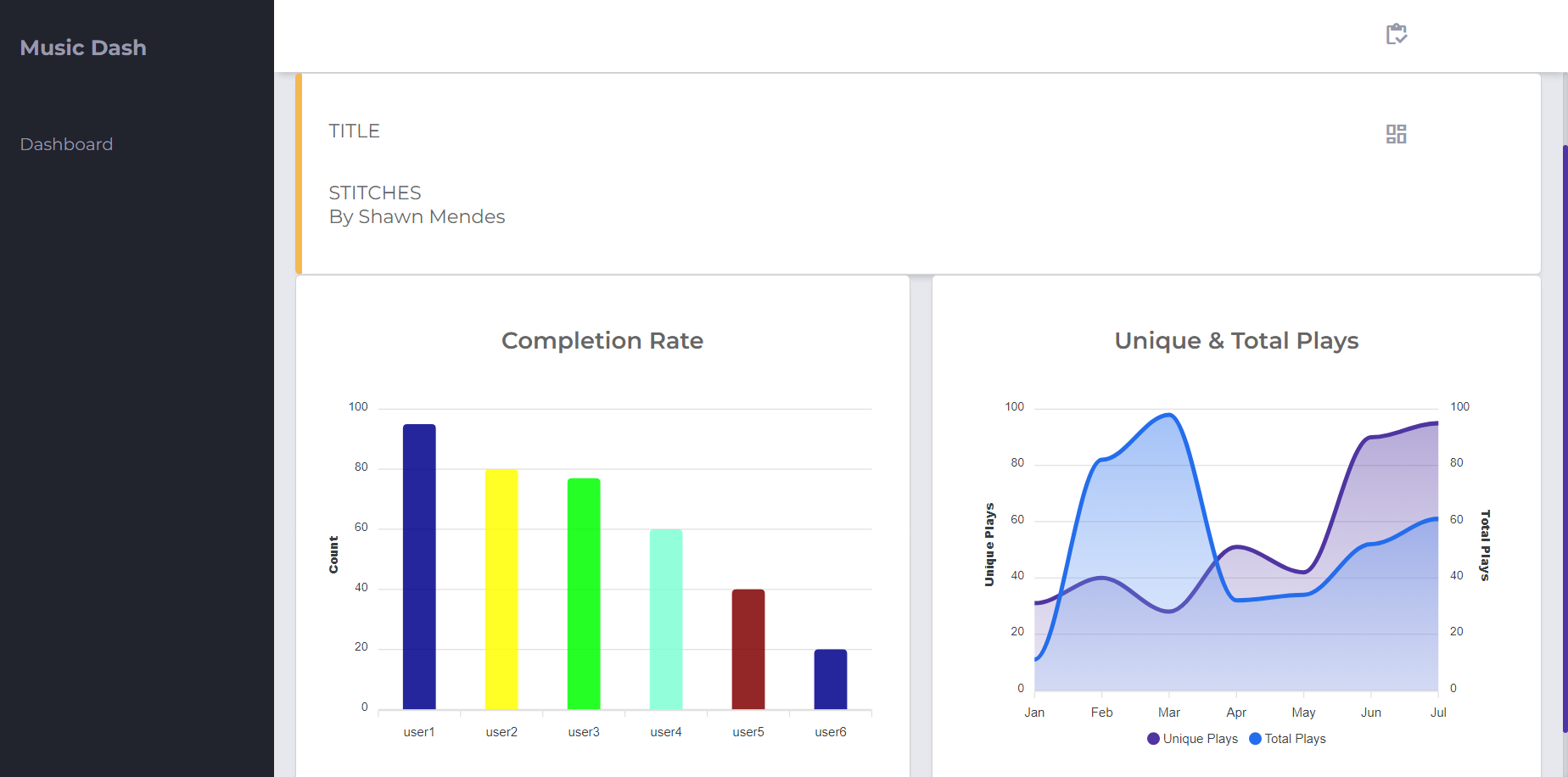Click the clipboard checklist icon in the header
This screenshot has width=1568, height=777.
(x=1395, y=33)
